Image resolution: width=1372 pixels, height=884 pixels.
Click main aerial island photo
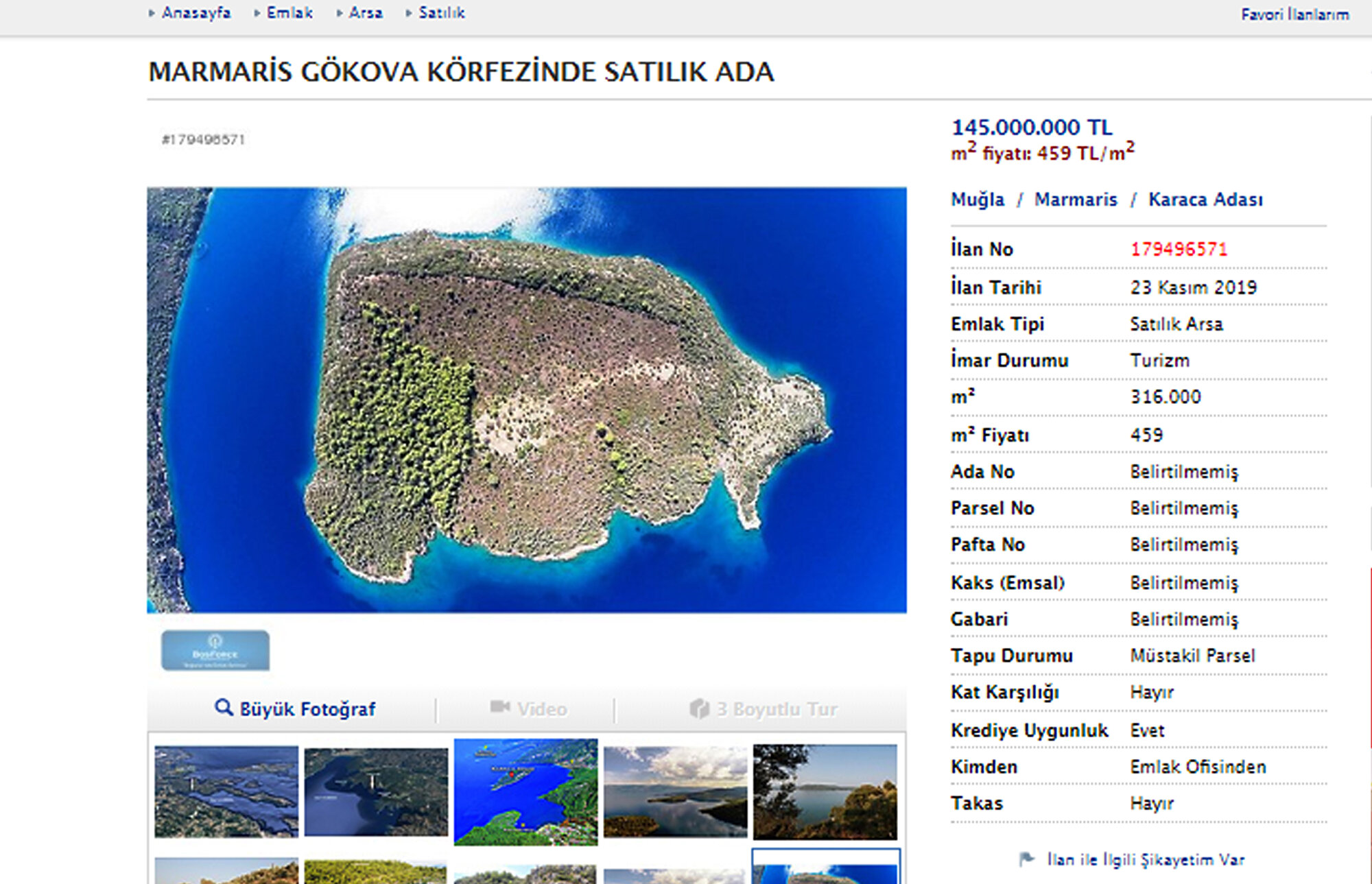[x=526, y=400]
